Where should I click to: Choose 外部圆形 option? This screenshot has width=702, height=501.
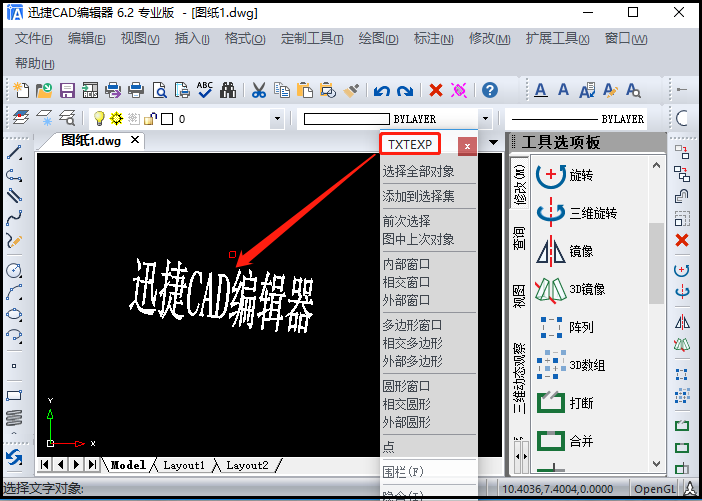[407, 422]
